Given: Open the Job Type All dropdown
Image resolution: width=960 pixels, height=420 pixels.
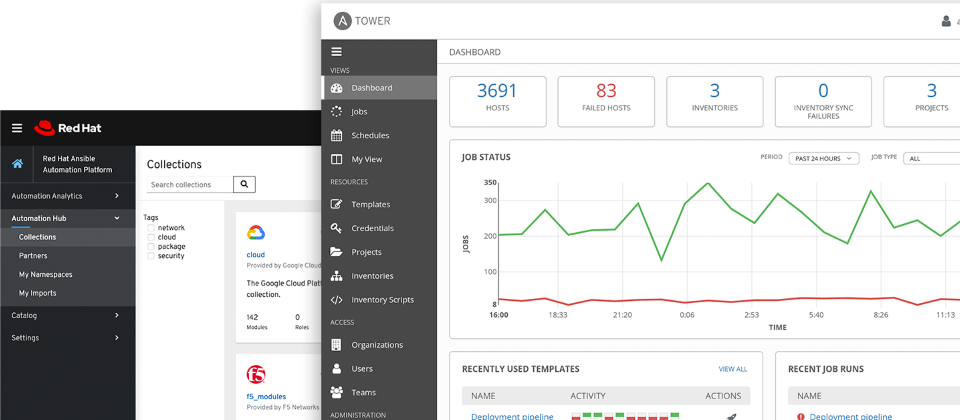Looking at the screenshot, I should (931, 159).
